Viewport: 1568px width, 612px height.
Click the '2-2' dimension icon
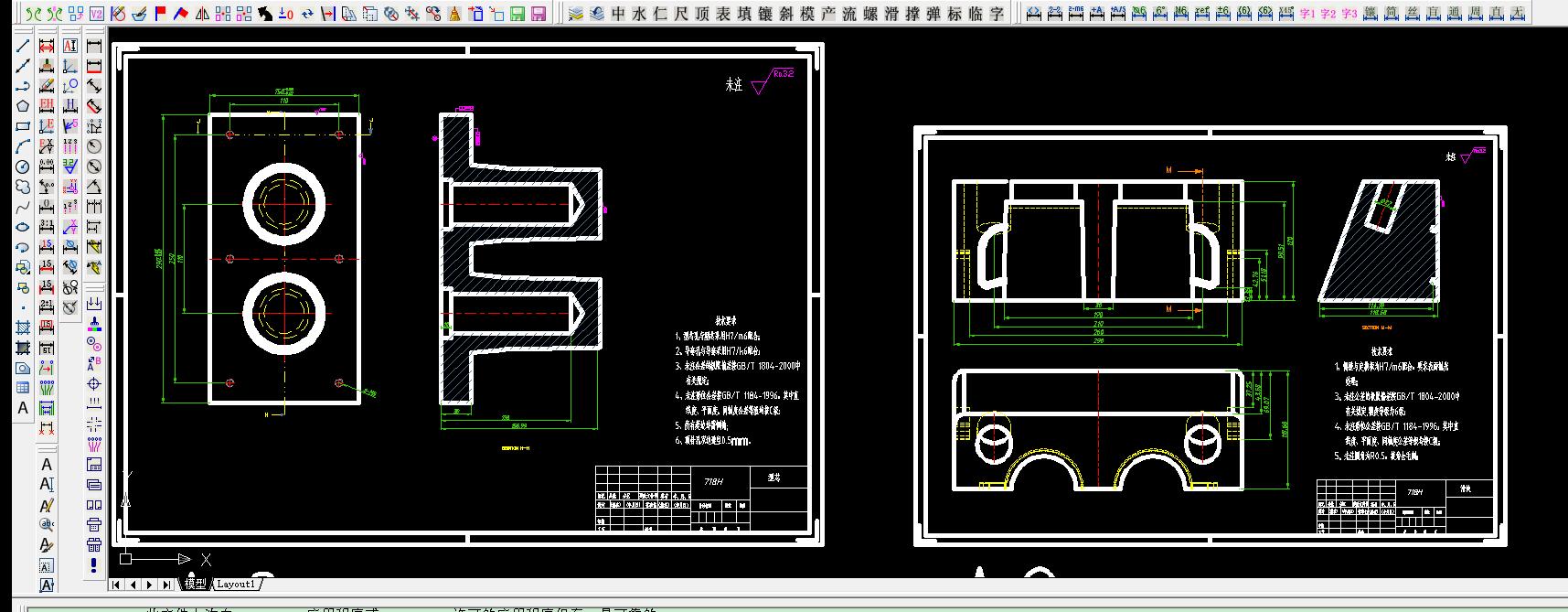click(1055, 14)
